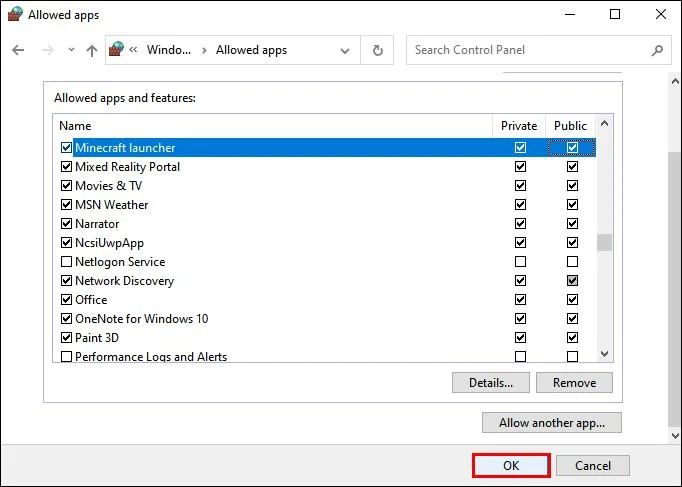
Task: Toggle Public checkbox for Network Discovery
Action: (572, 280)
